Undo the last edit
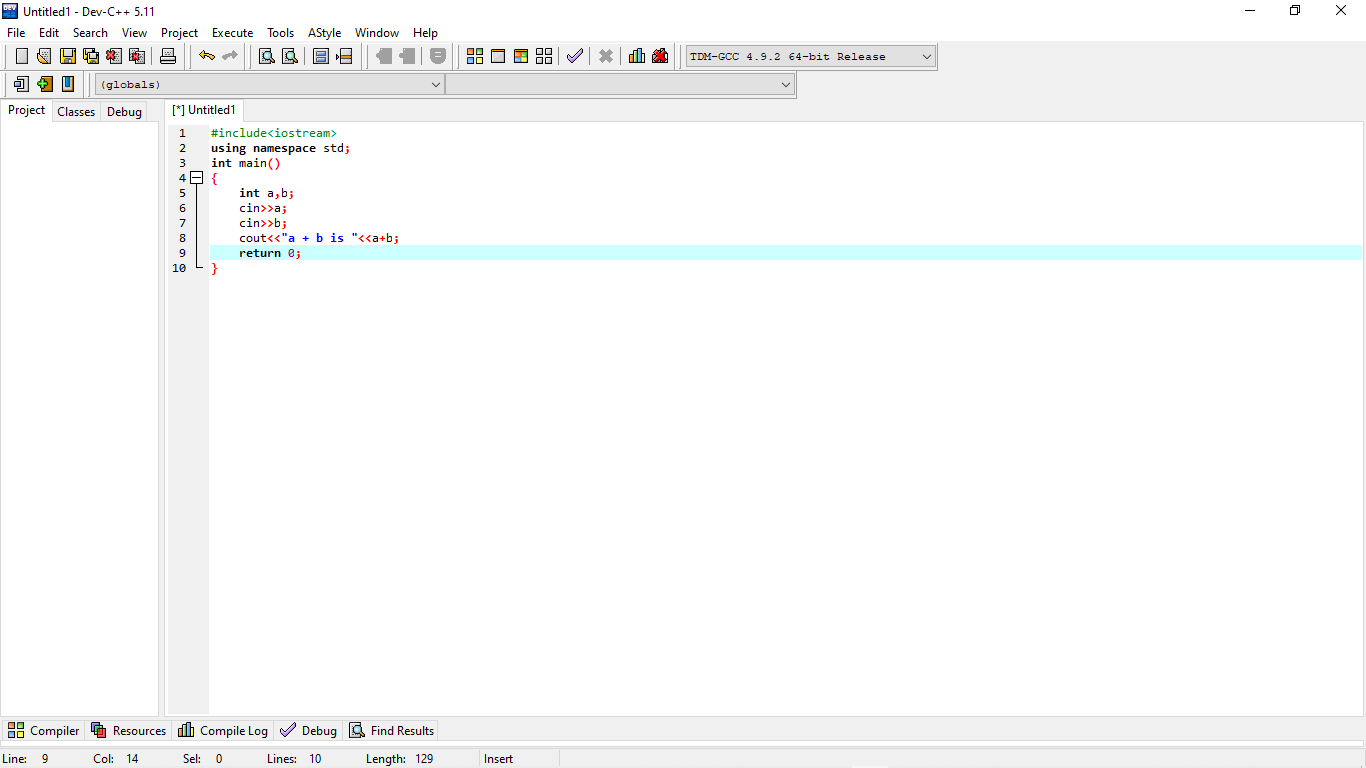The image size is (1366, 768). pos(207,56)
